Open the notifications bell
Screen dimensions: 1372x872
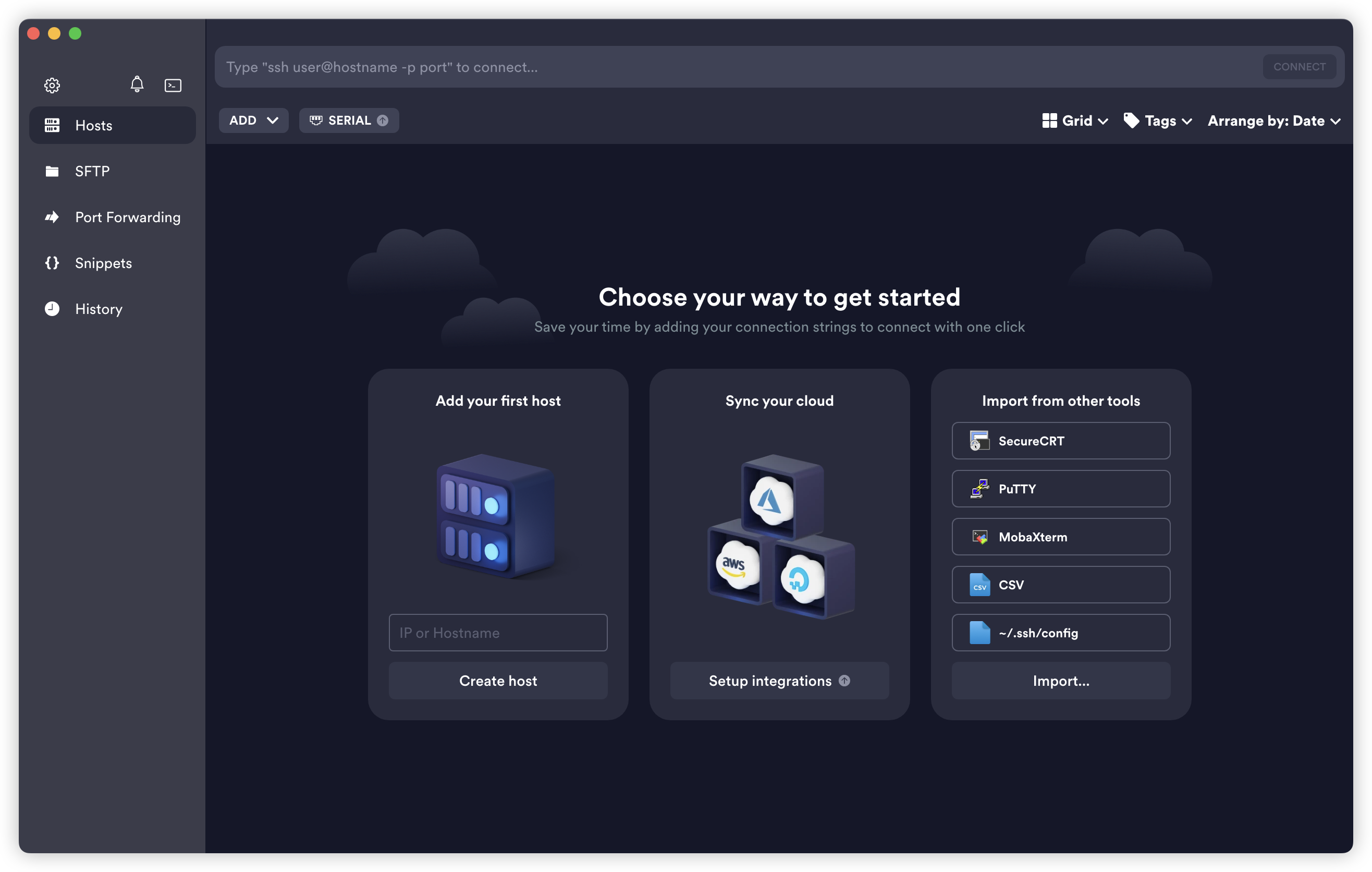137,84
